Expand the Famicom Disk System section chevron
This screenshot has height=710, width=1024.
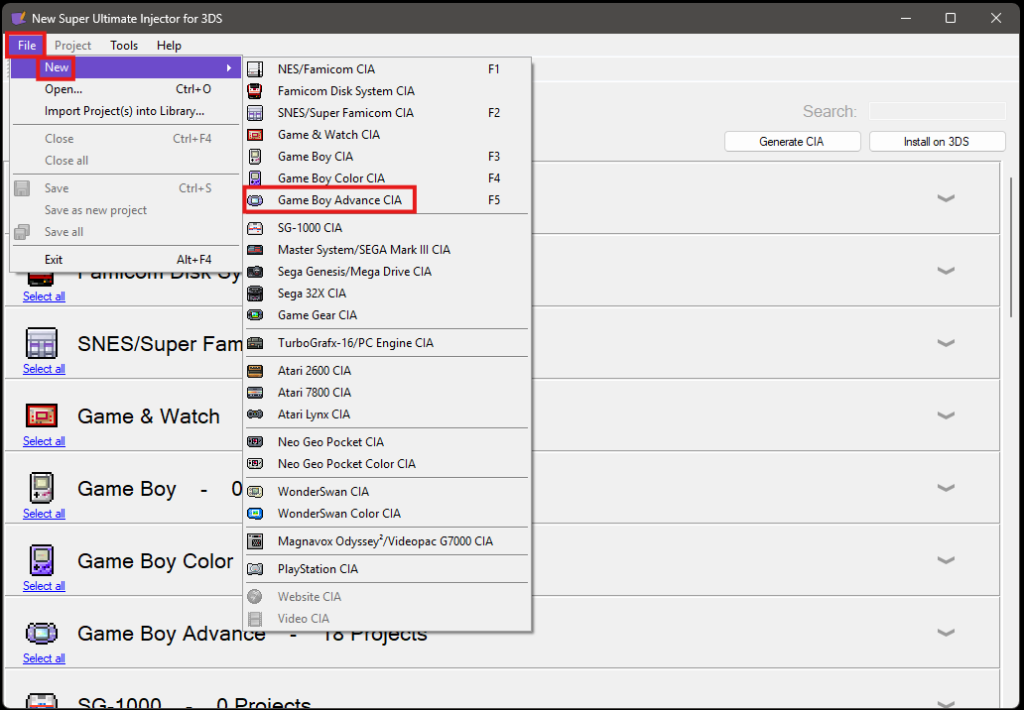[x=946, y=270]
